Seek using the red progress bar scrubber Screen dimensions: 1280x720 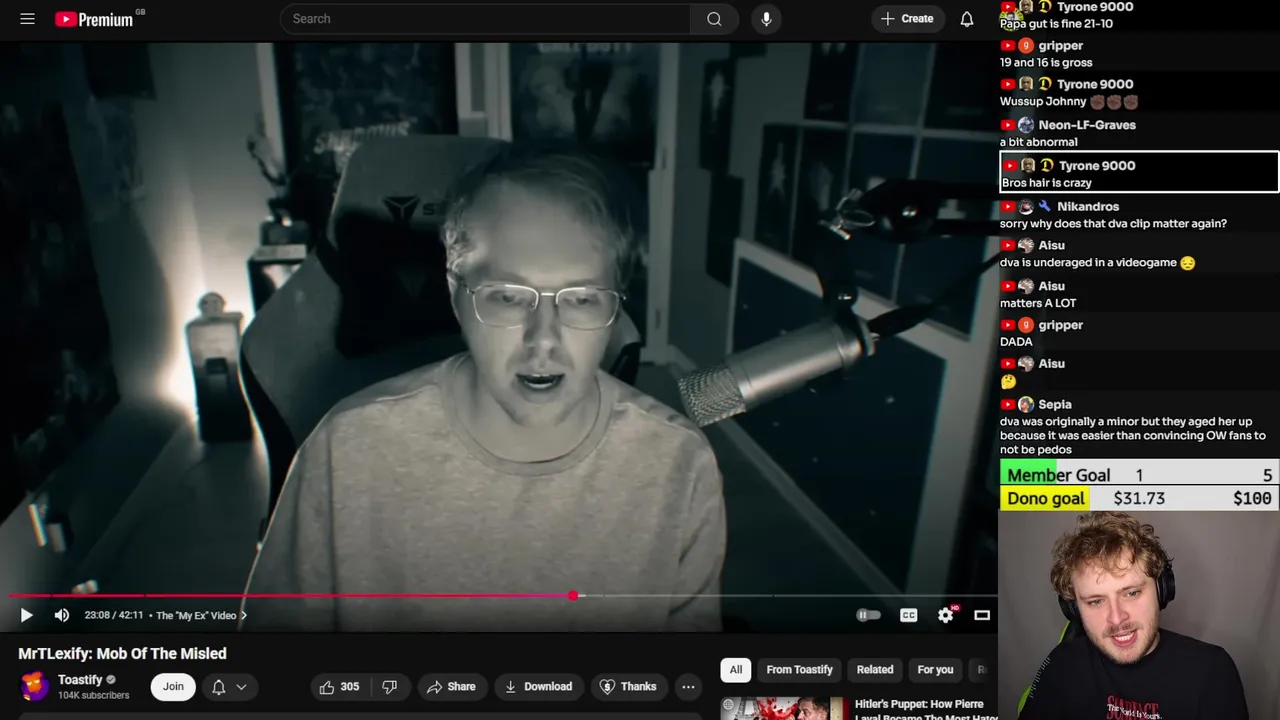(x=573, y=596)
